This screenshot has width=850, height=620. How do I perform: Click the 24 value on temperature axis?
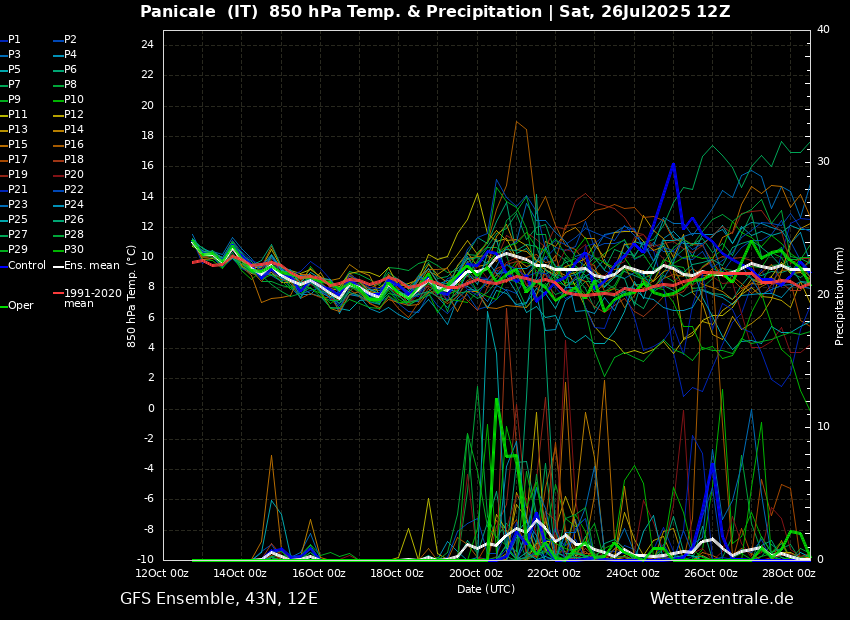tap(147, 45)
